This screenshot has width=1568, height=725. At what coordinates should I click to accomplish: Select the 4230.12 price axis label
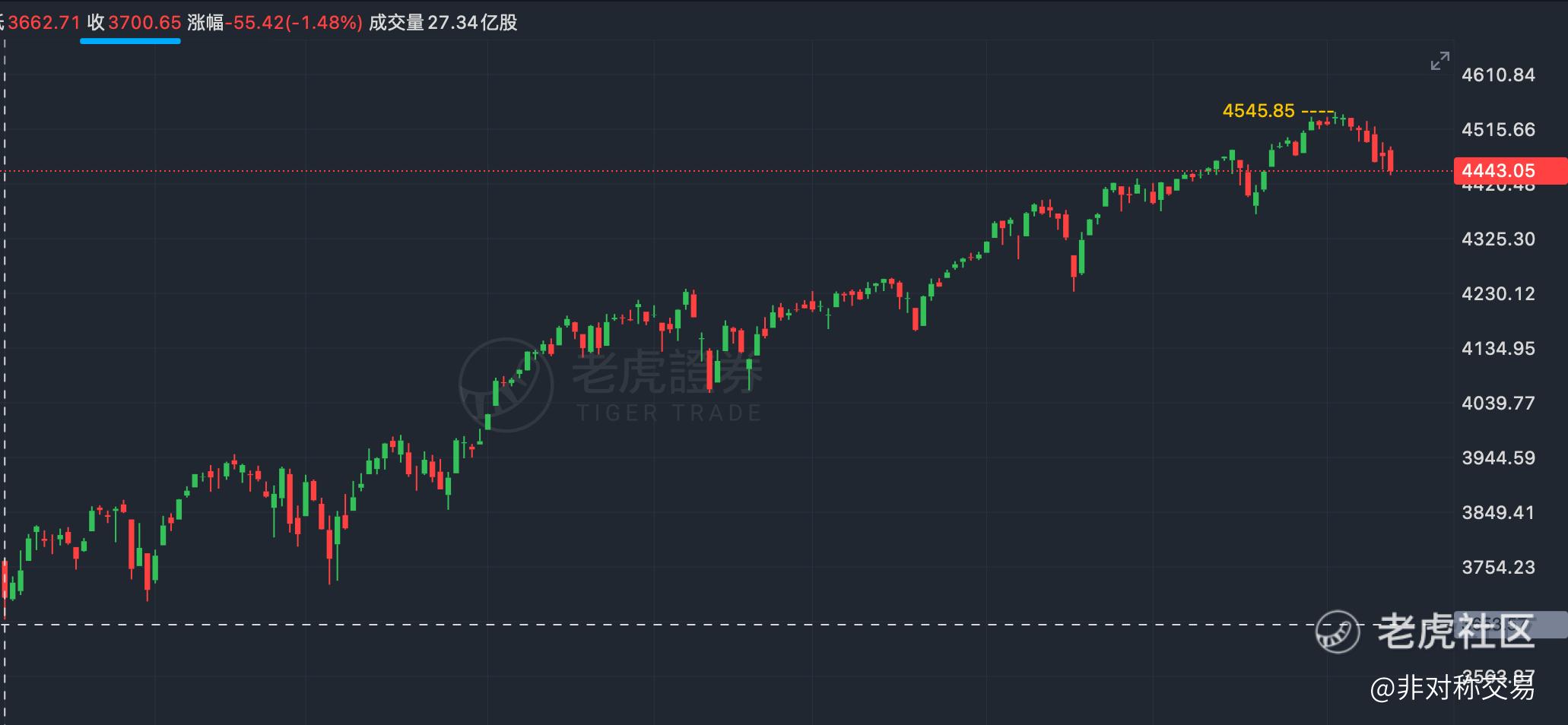pyautogui.click(x=1498, y=293)
